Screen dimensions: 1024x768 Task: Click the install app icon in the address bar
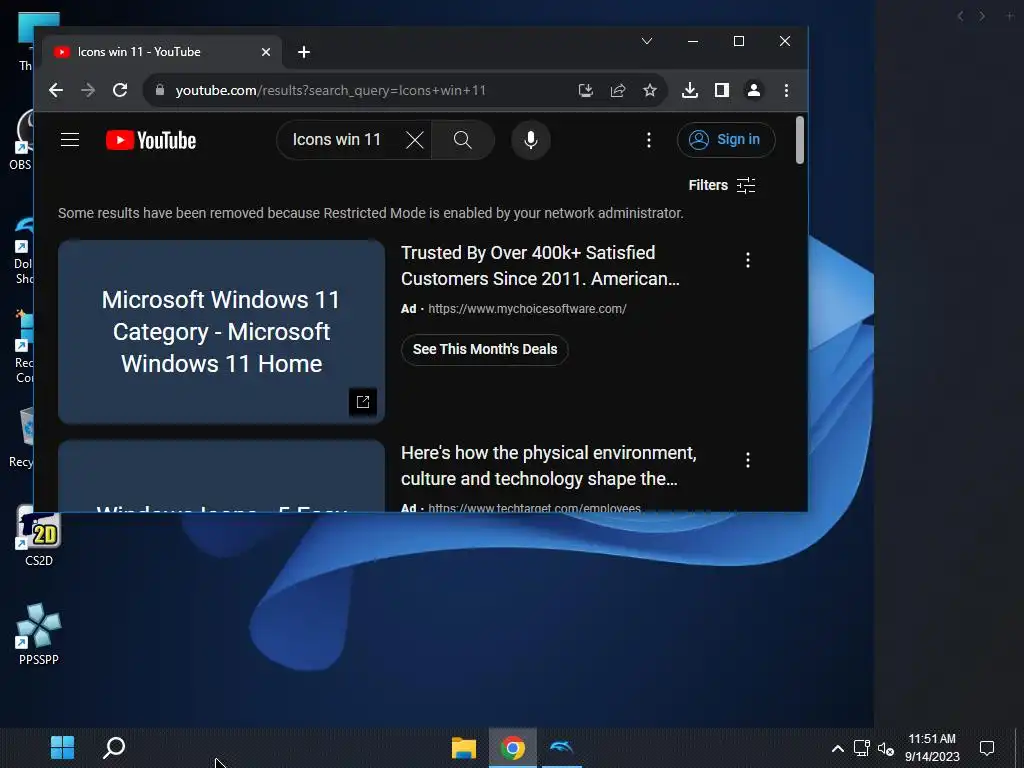tap(586, 90)
